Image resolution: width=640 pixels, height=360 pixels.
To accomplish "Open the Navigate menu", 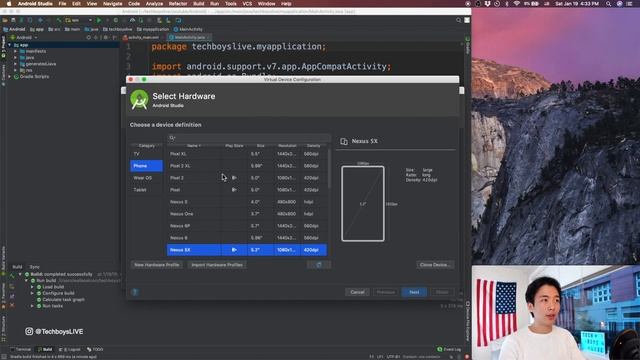I will pyautogui.click(x=112, y=4).
